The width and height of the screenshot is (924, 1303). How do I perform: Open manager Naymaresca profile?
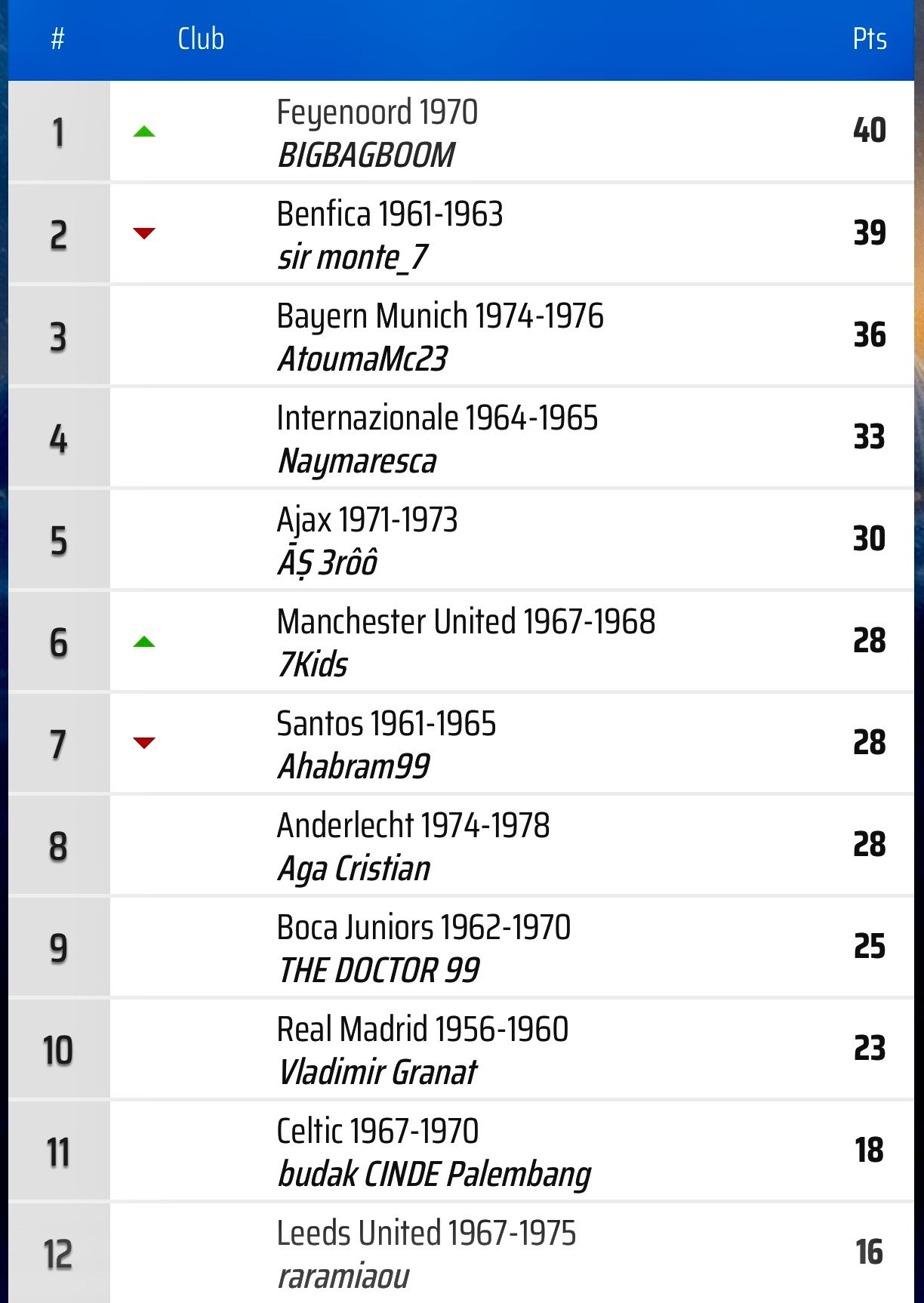pos(357,461)
